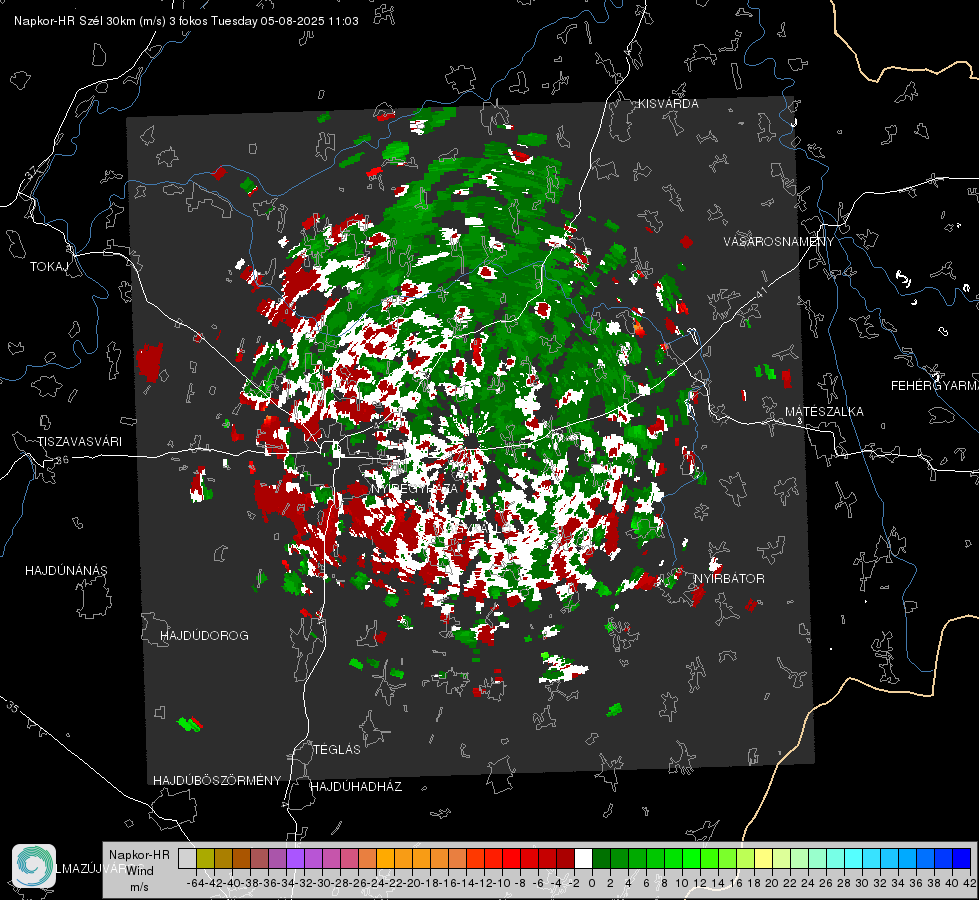Click the pale yellow legend swatch above 18

764,858
